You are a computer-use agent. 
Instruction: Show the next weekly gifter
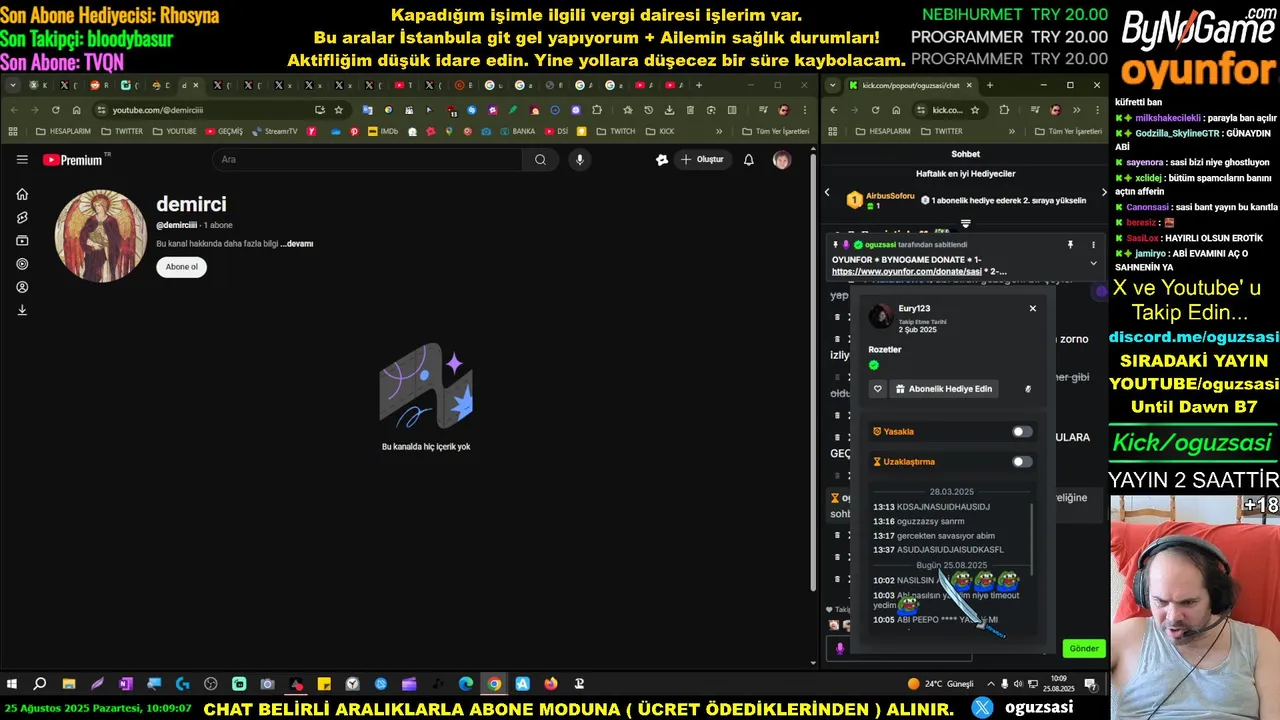(x=1104, y=192)
